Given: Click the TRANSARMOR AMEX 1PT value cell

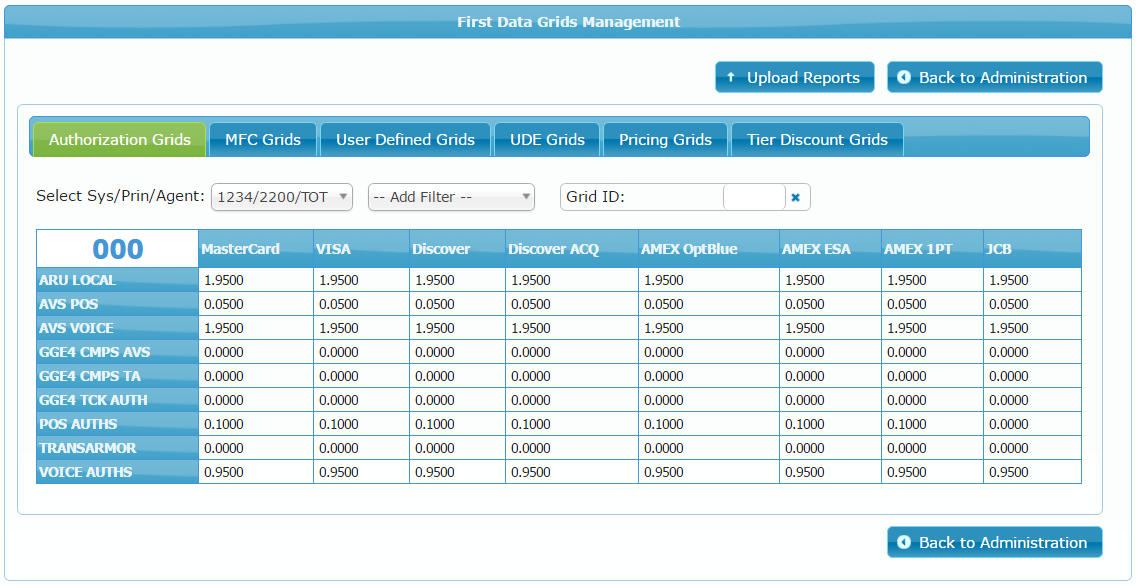Looking at the screenshot, I should coord(933,448).
